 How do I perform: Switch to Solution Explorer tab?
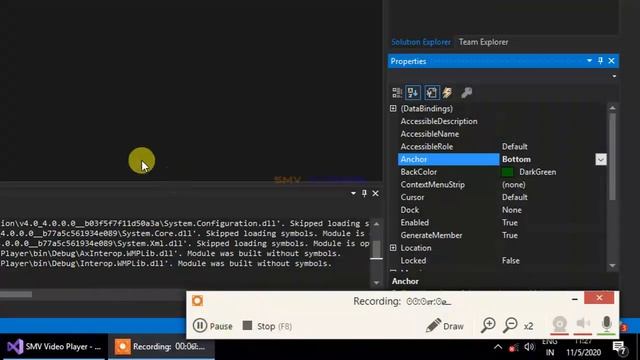click(x=421, y=42)
